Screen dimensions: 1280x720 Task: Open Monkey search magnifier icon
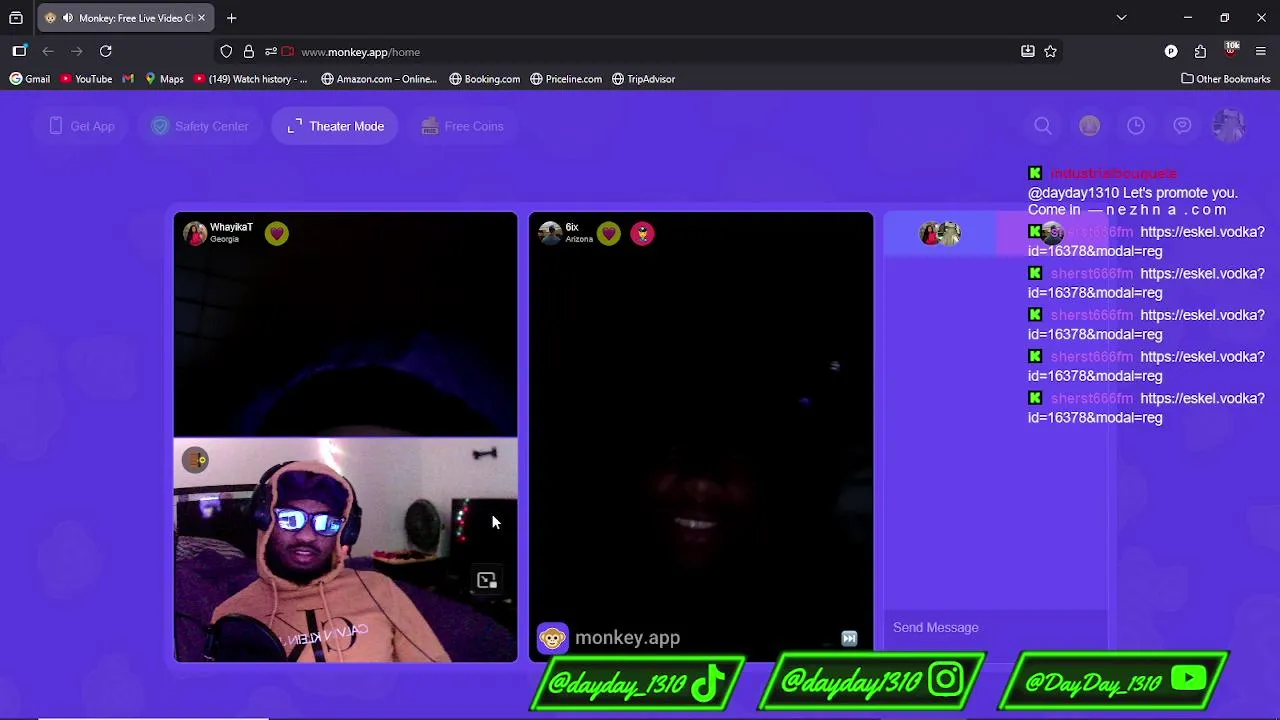coord(1043,126)
